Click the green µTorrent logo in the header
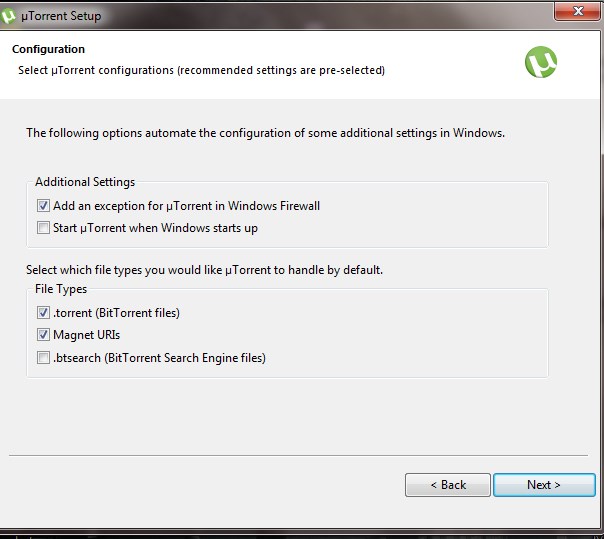The image size is (604, 539). pos(541,62)
